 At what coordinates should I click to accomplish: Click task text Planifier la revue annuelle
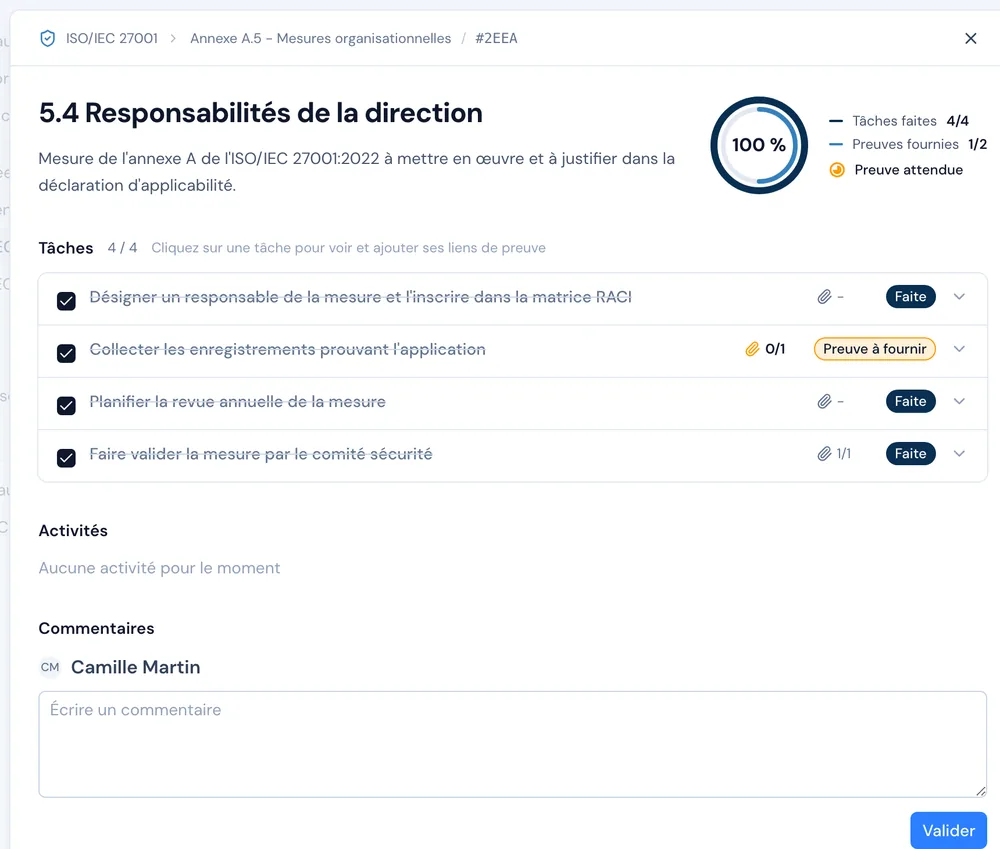pyautogui.click(x=237, y=401)
